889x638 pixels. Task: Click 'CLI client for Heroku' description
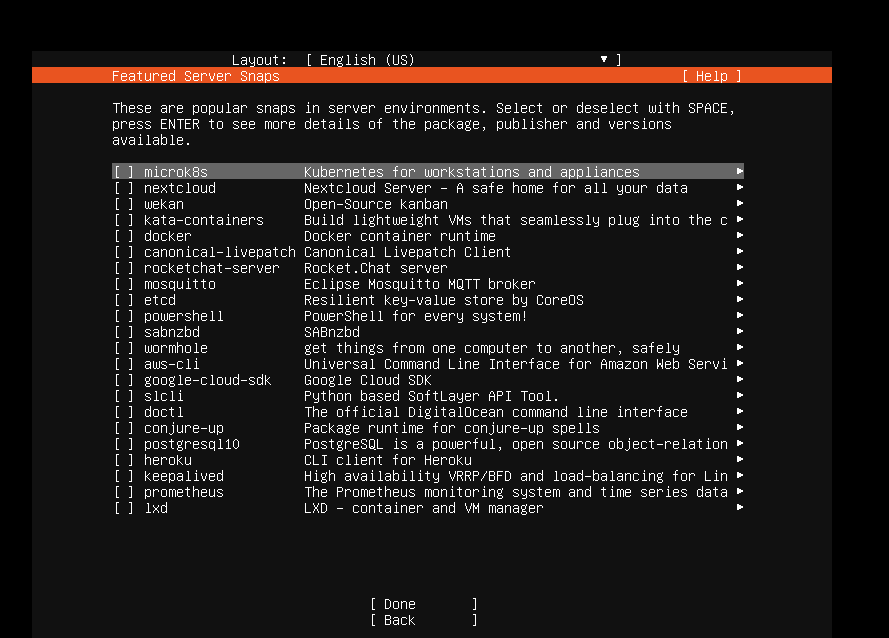coord(388,460)
